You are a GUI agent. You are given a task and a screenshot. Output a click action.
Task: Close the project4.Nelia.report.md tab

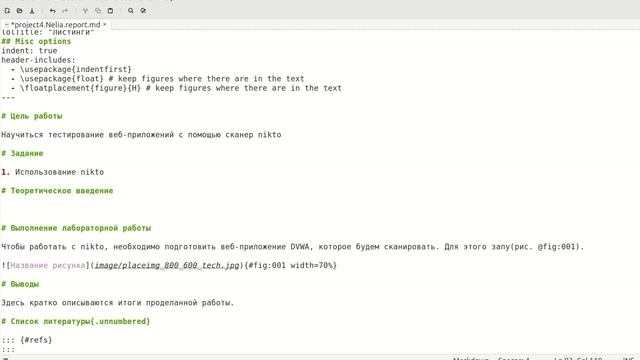[x=104, y=24]
